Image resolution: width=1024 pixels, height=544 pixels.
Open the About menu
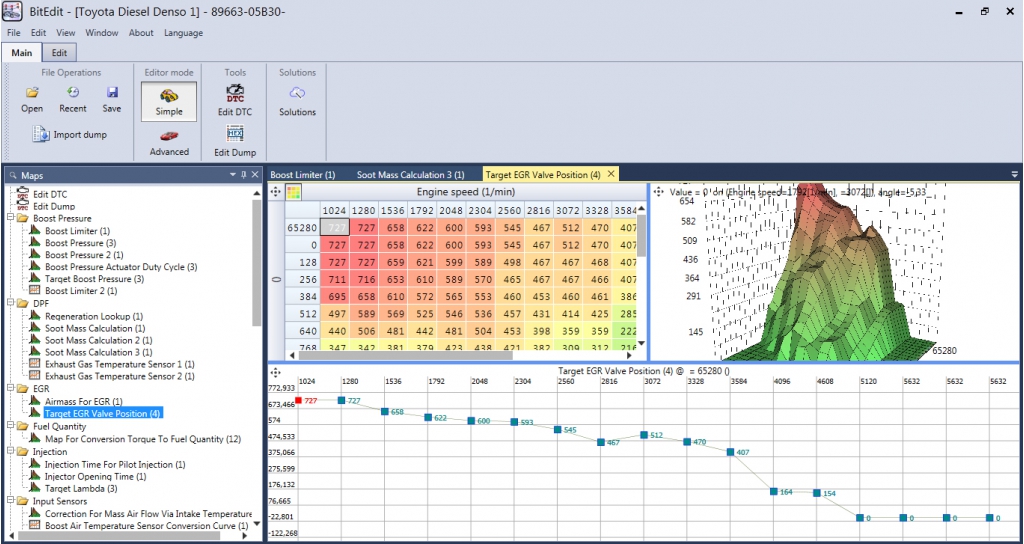pos(141,33)
